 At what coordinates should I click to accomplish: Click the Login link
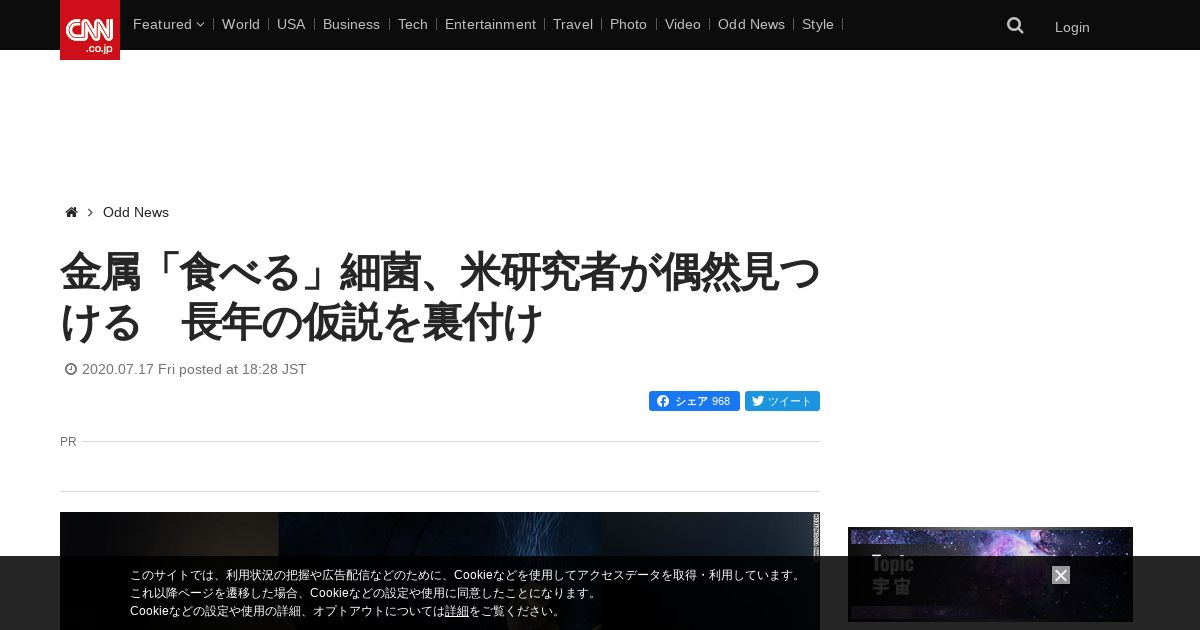pos(1072,27)
